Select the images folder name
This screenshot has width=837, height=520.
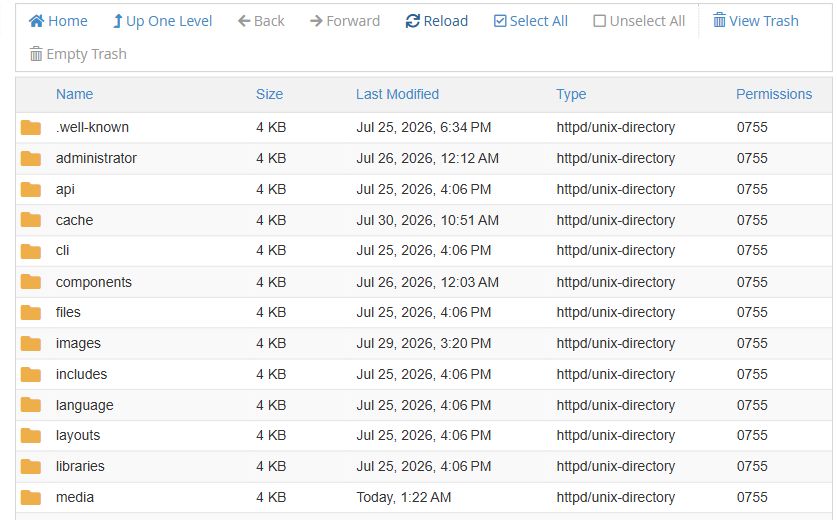[x=78, y=343]
